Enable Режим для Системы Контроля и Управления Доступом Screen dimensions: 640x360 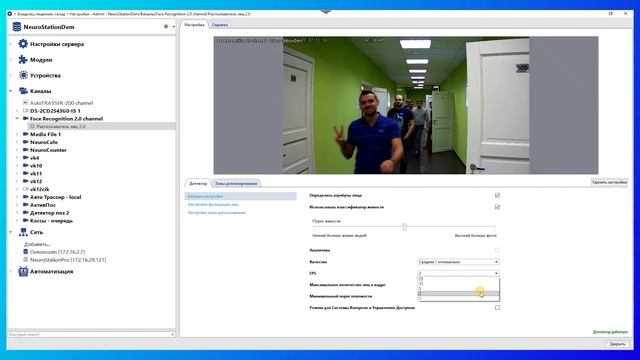pos(497,307)
